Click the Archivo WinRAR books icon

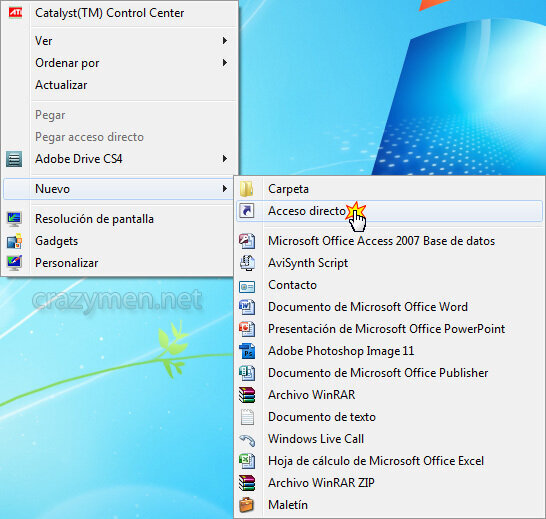[x=247, y=395]
